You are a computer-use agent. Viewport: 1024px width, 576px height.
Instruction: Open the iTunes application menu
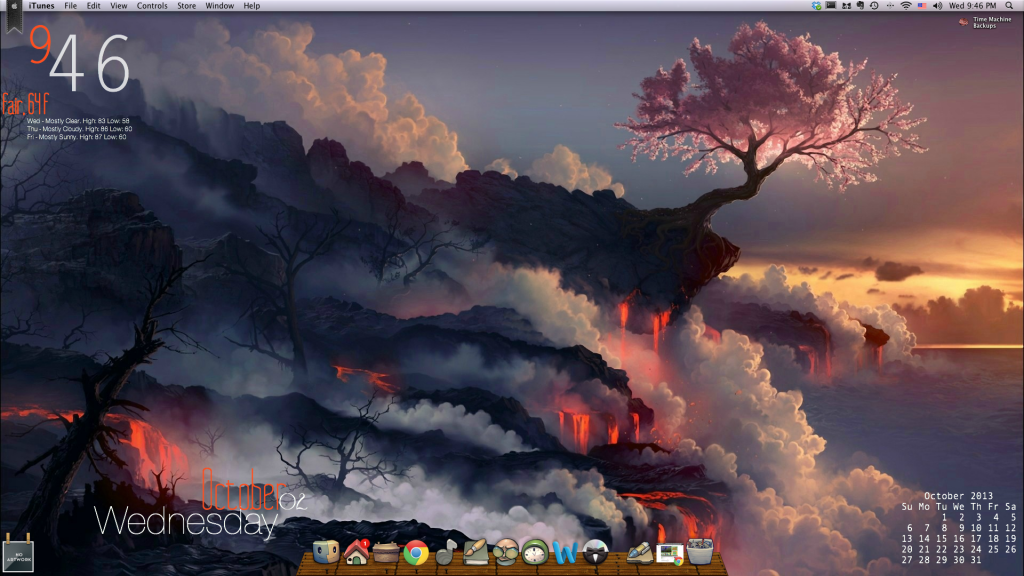[x=41, y=6]
